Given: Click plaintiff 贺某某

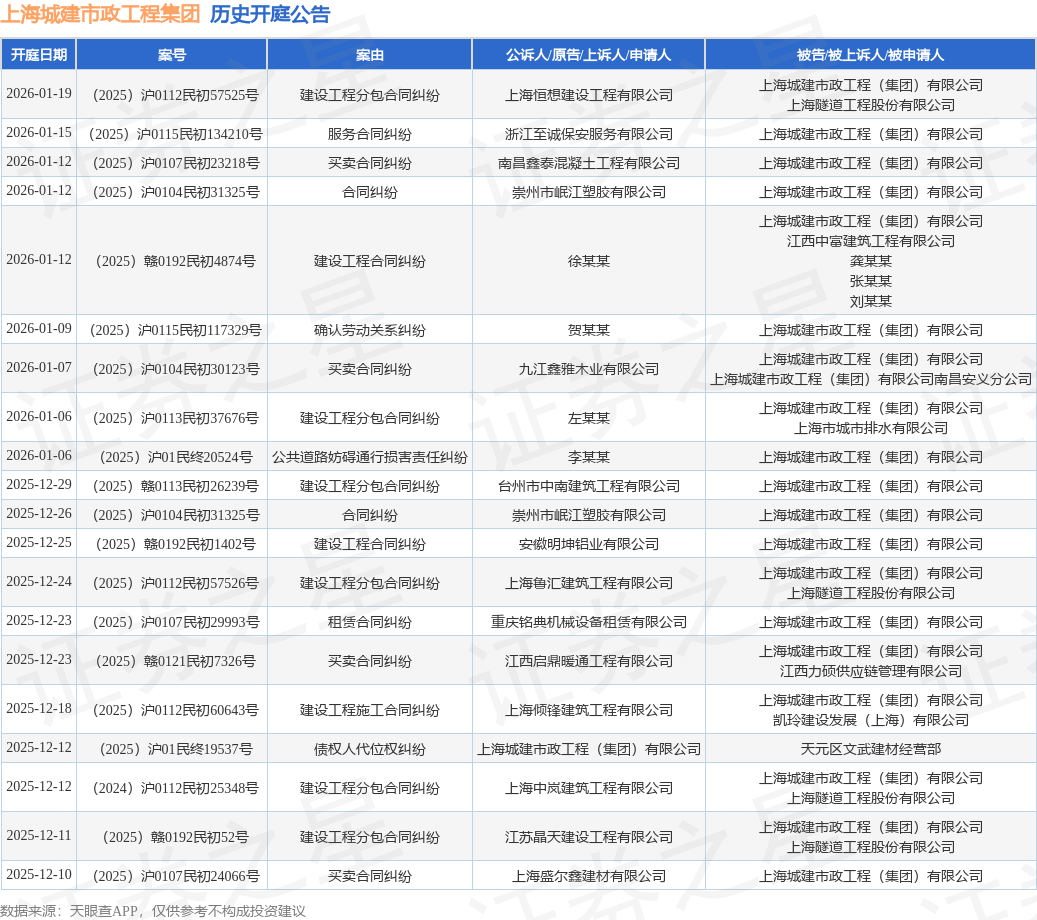Looking at the screenshot, I should (x=588, y=330).
